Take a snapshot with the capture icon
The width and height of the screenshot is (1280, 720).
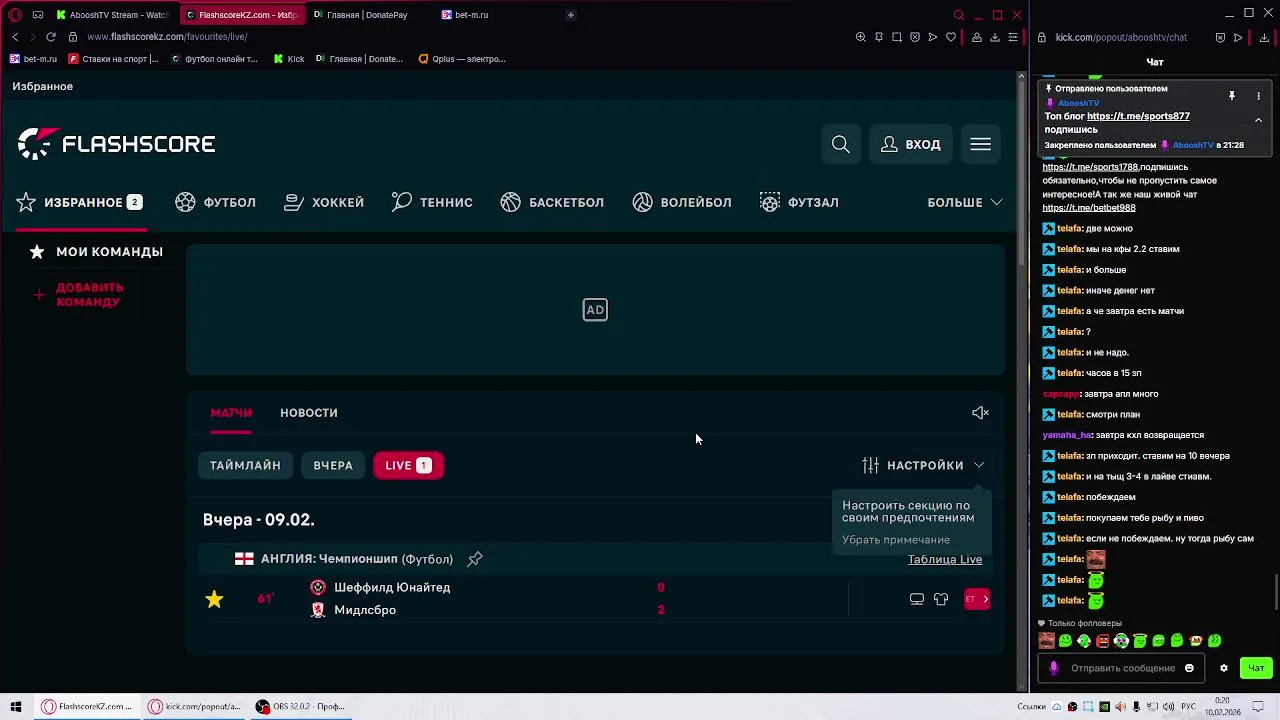pos(897,37)
